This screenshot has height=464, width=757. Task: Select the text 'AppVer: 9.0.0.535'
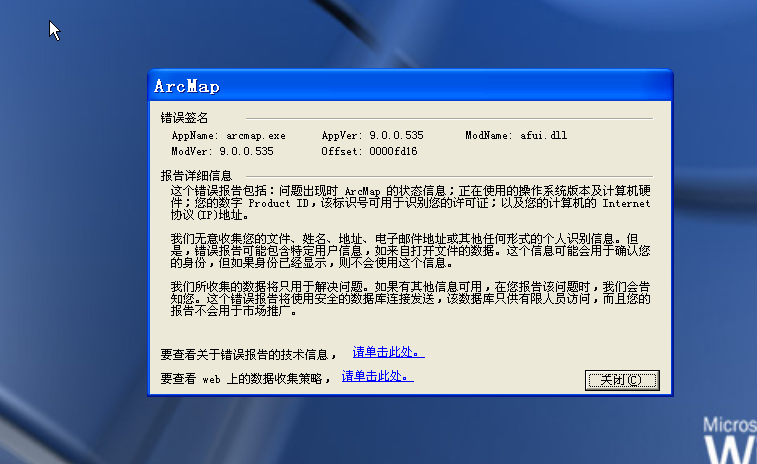pos(372,136)
